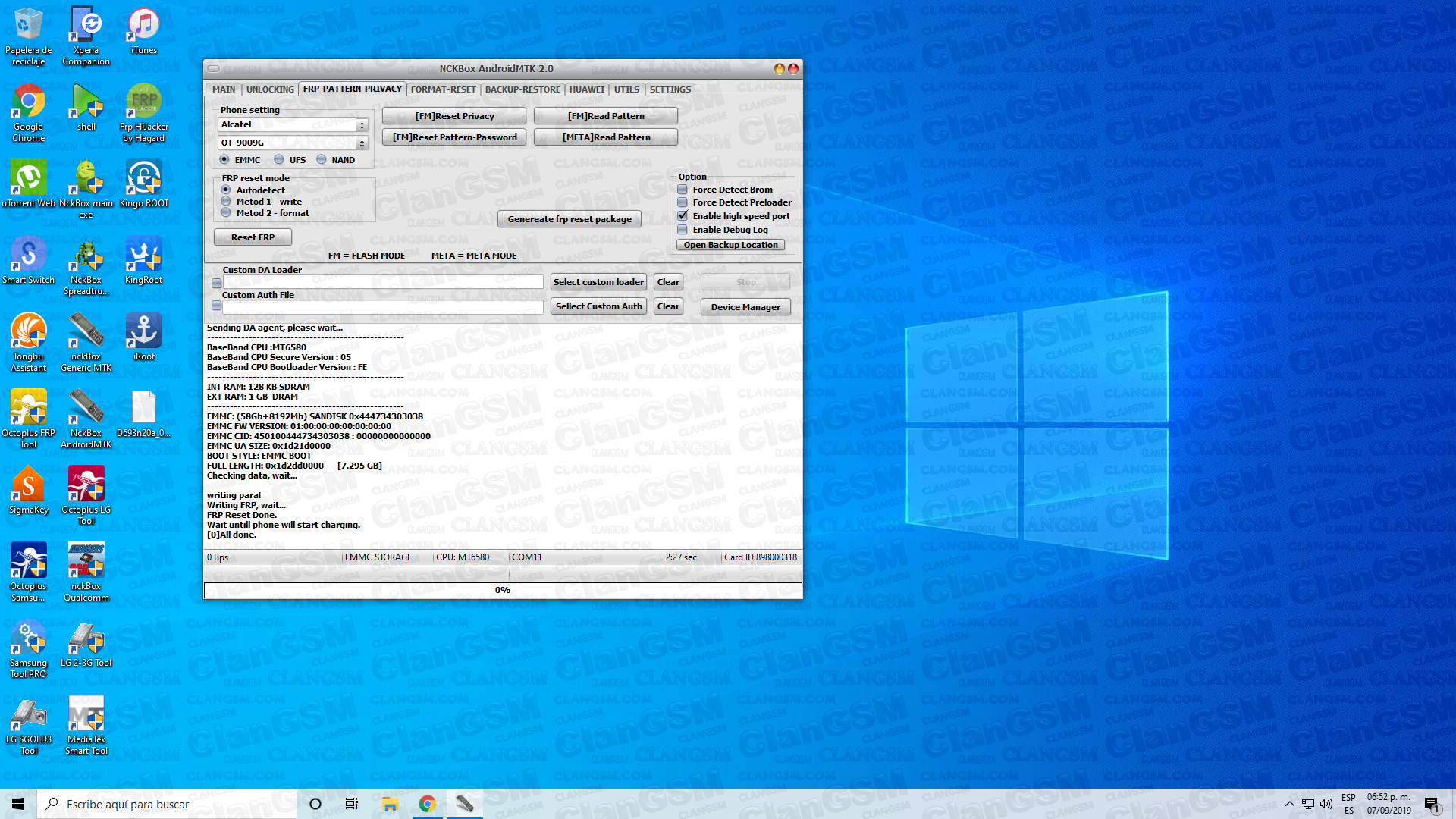
Task: Switch to the FORMAT-RESET tab
Action: click(x=443, y=89)
